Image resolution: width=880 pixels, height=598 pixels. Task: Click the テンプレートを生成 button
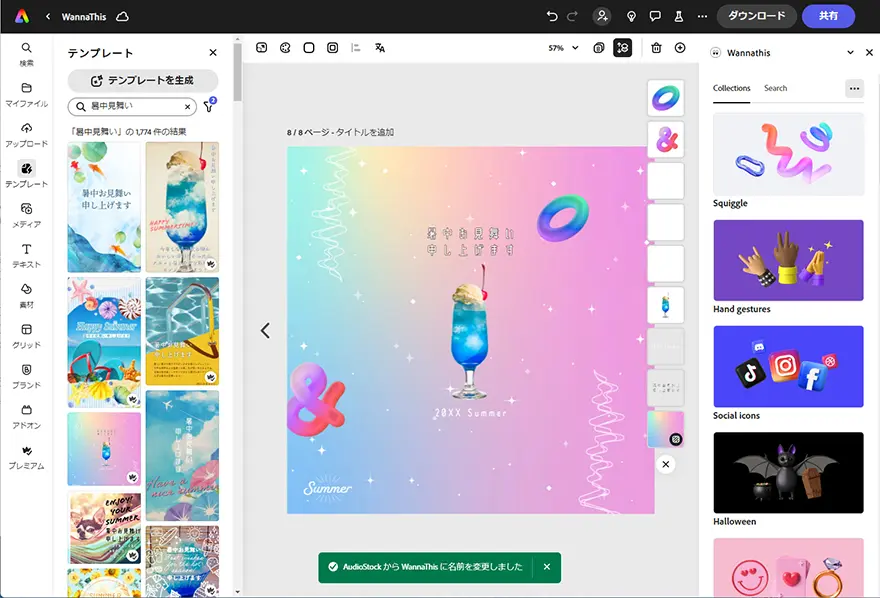[x=142, y=80]
